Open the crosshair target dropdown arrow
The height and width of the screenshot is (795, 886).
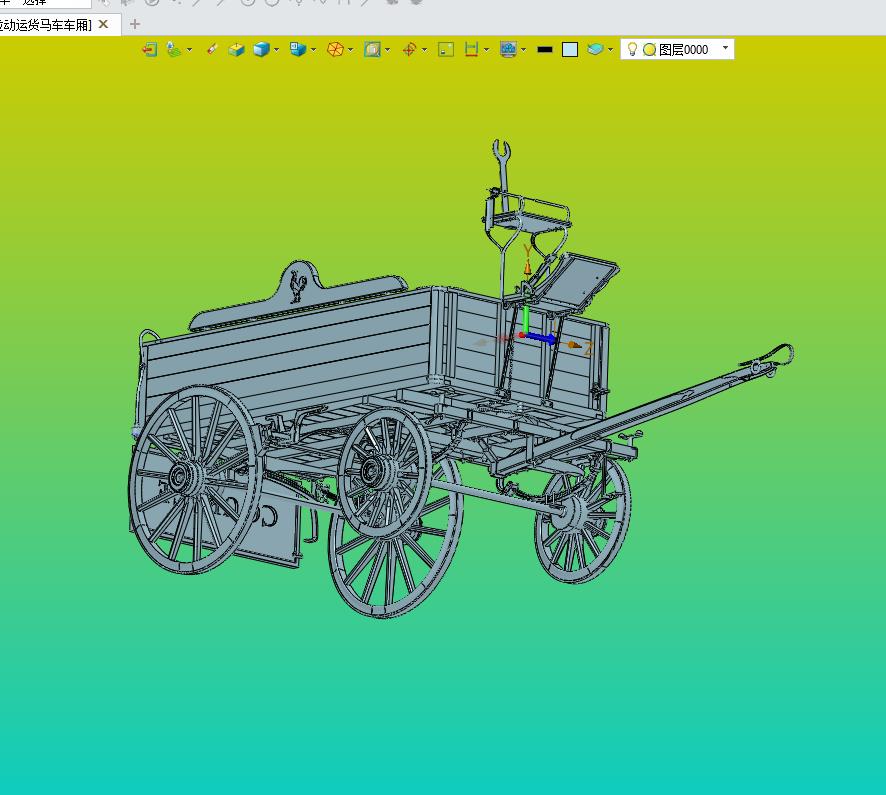[424, 50]
